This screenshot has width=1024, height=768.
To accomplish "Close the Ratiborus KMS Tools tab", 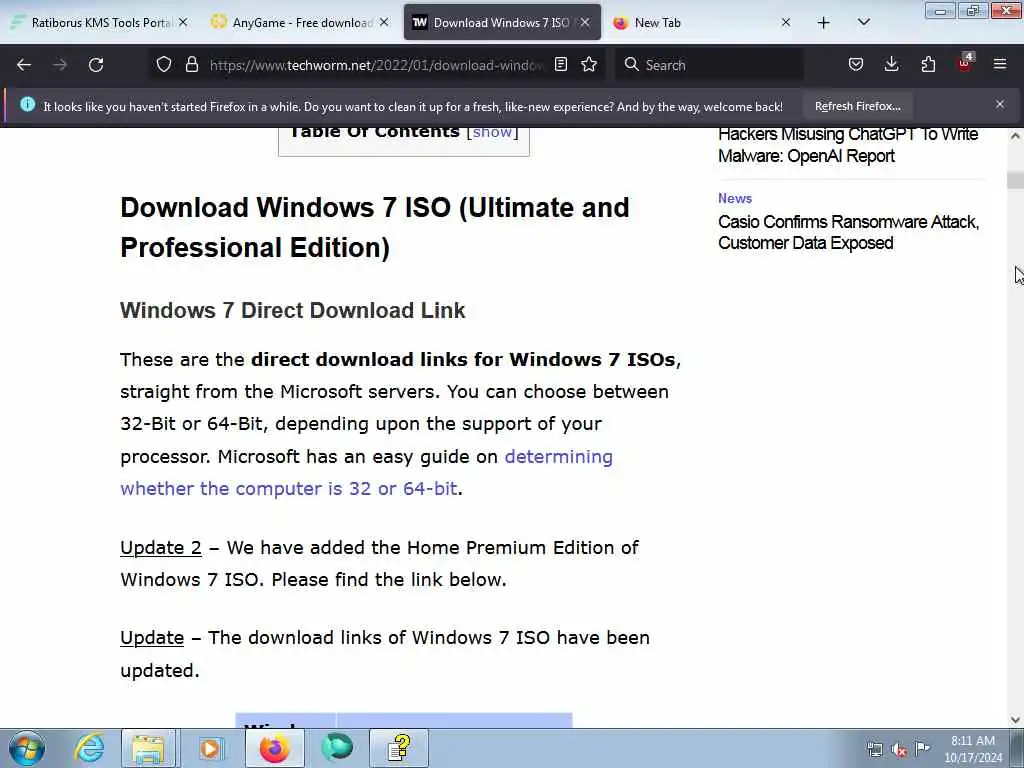I will pyautogui.click(x=183, y=22).
